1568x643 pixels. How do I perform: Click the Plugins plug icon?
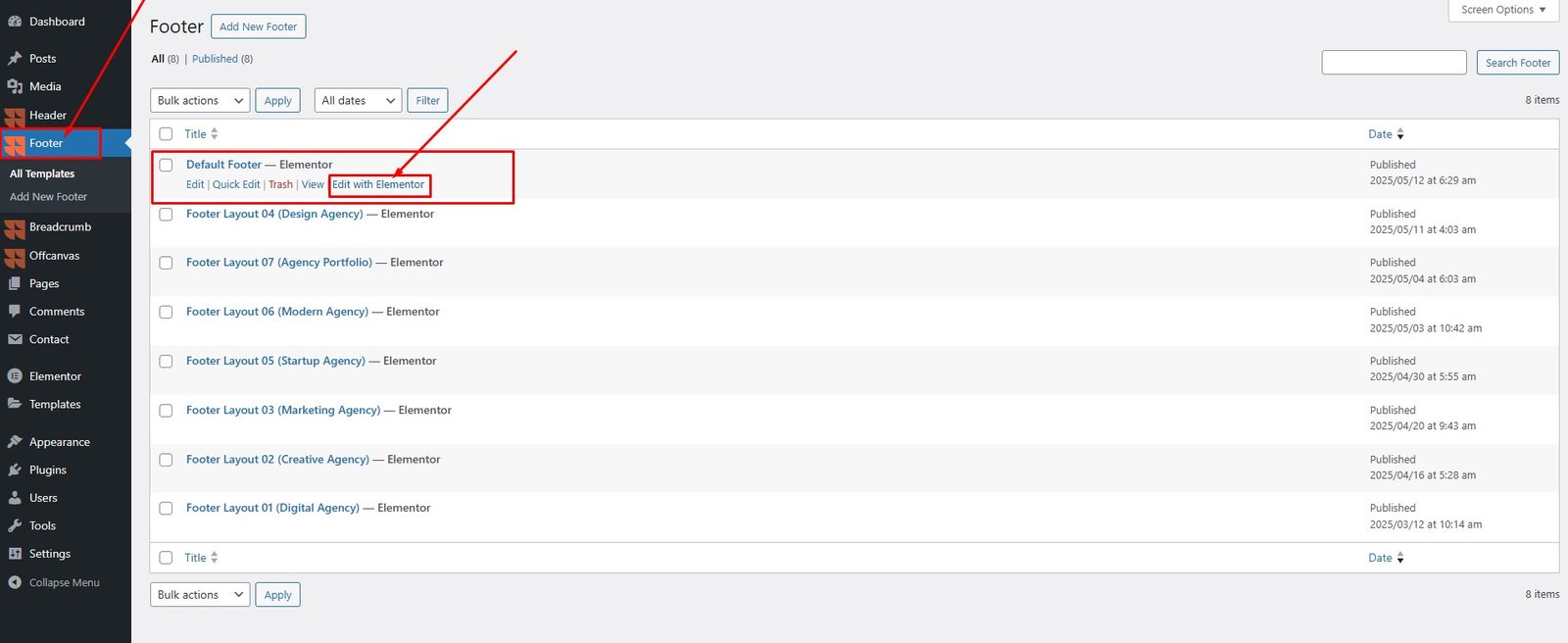click(x=15, y=470)
